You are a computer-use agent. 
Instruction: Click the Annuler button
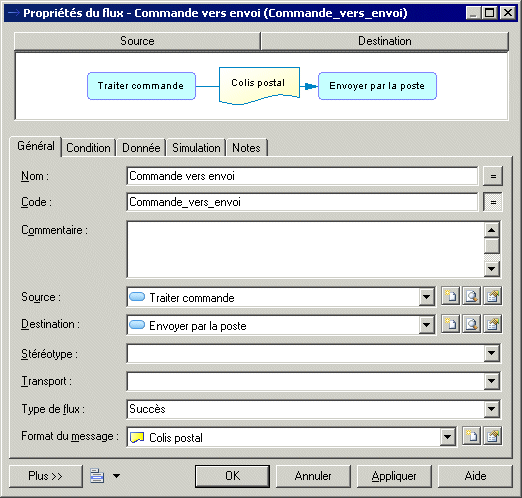pyautogui.click(x=313, y=476)
